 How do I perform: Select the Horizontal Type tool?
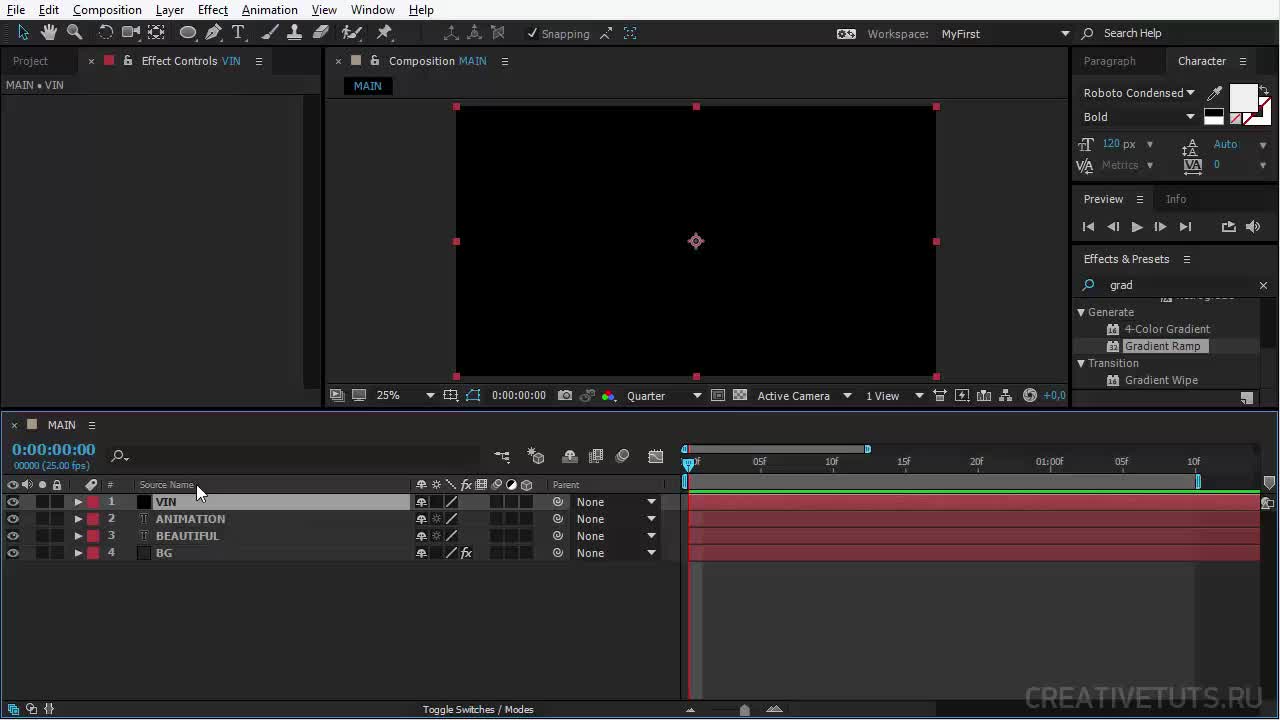pyautogui.click(x=238, y=33)
